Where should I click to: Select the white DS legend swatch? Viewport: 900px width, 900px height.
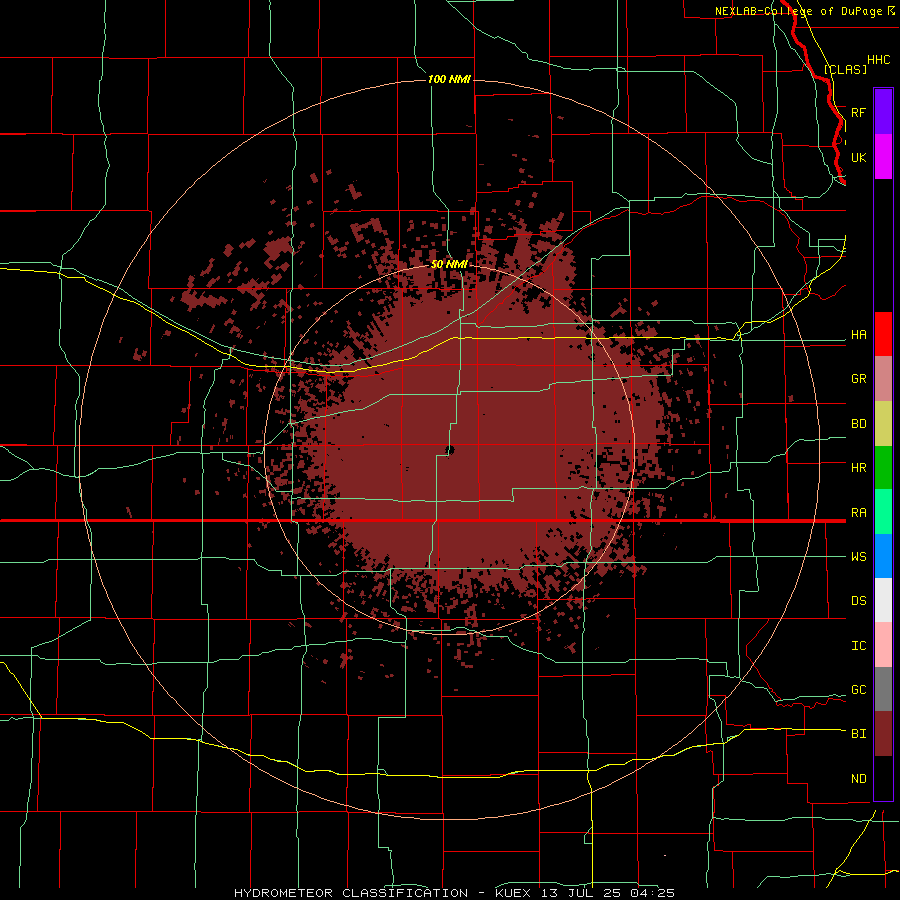pos(883,600)
